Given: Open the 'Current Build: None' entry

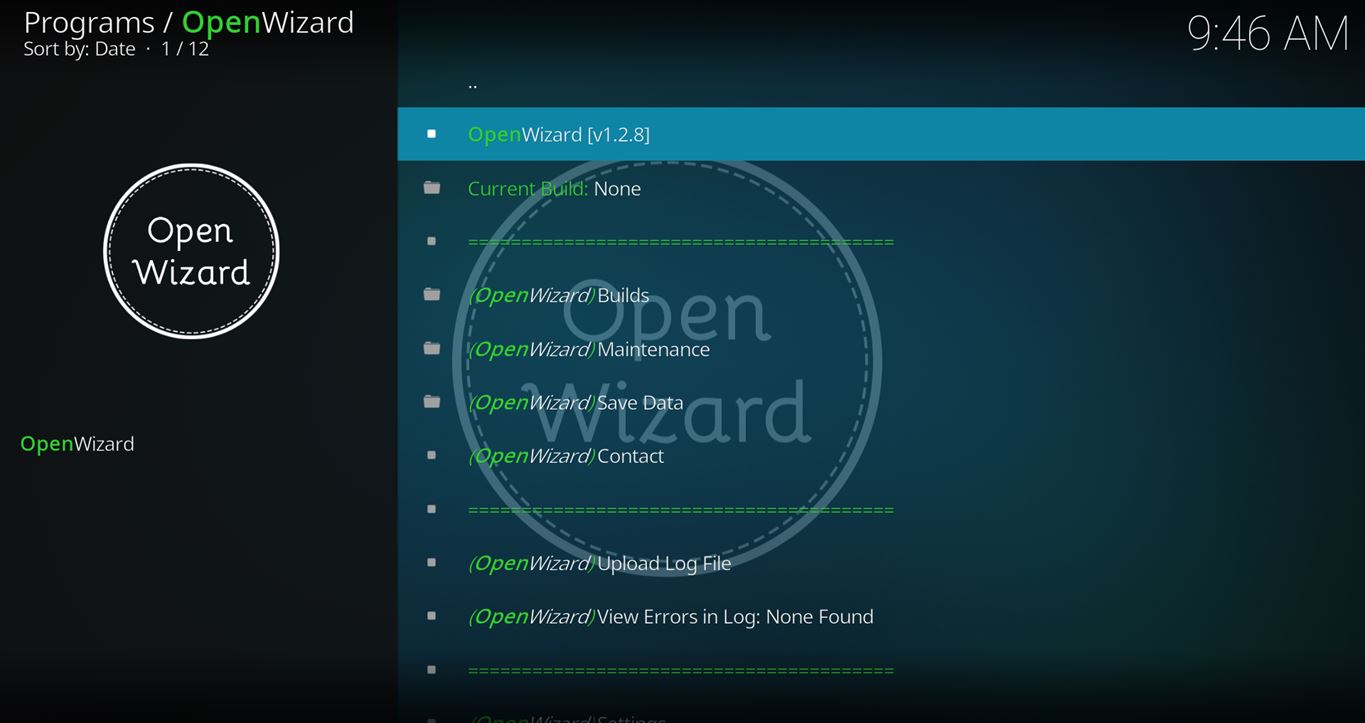Looking at the screenshot, I should point(554,188).
